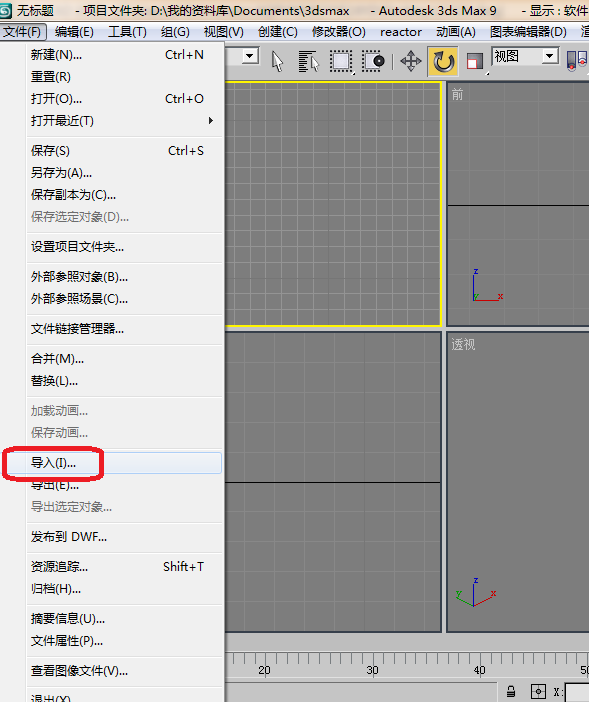Choose 设置项目文件夹... menu entry
Screen dimensions: 589x702
(124, 247)
